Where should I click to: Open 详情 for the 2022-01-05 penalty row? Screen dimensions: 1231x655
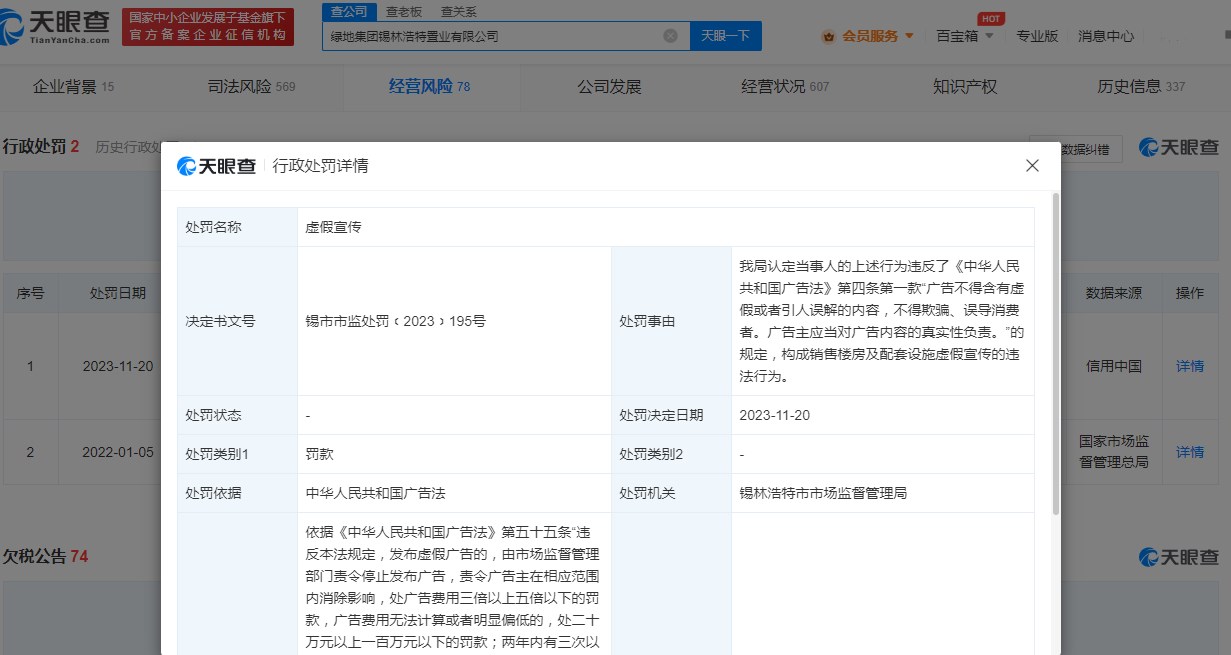click(1190, 453)
